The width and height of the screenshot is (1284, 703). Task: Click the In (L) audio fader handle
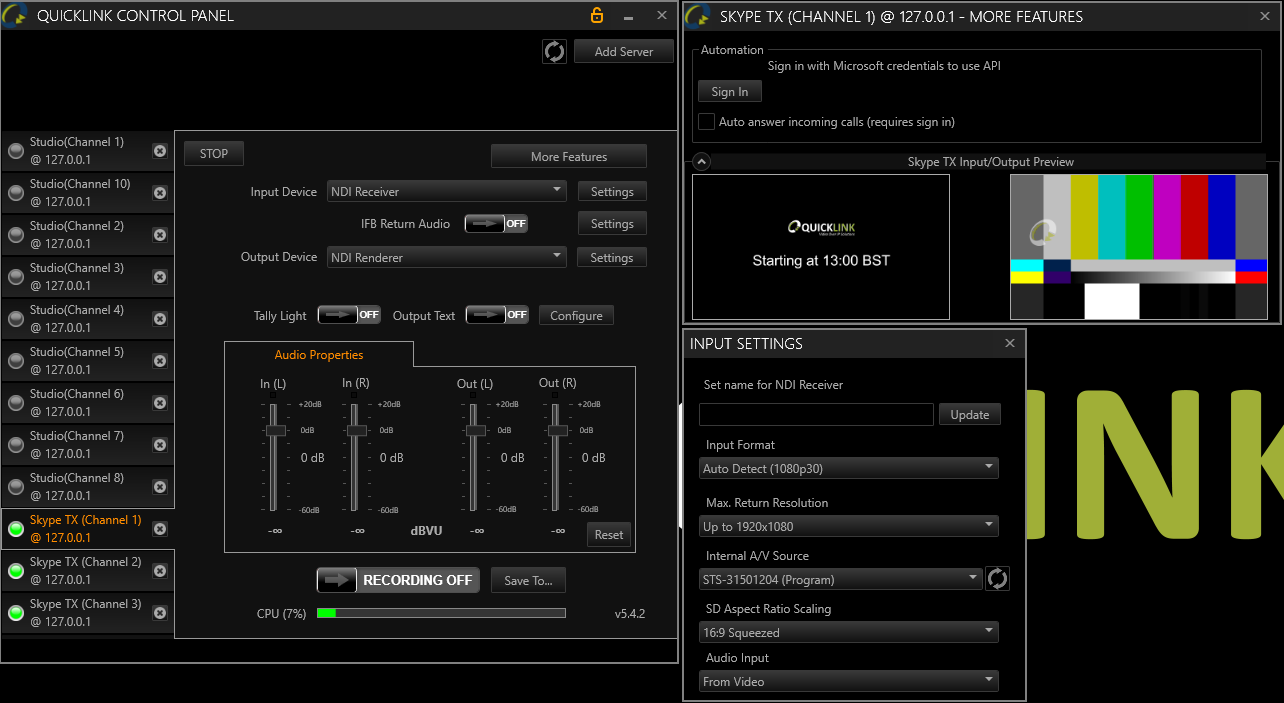[275, 430]
